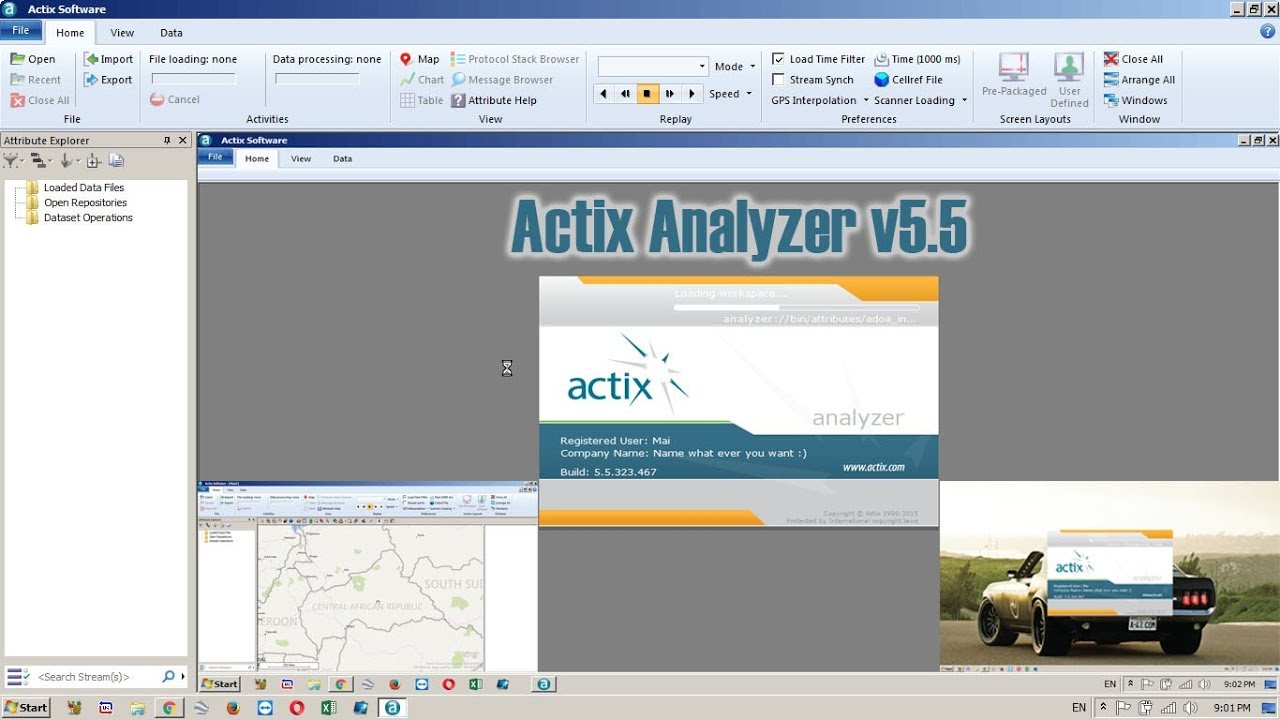Open the Mode dropdown
Screen dimensions: 1280x720
coord(734,66)
